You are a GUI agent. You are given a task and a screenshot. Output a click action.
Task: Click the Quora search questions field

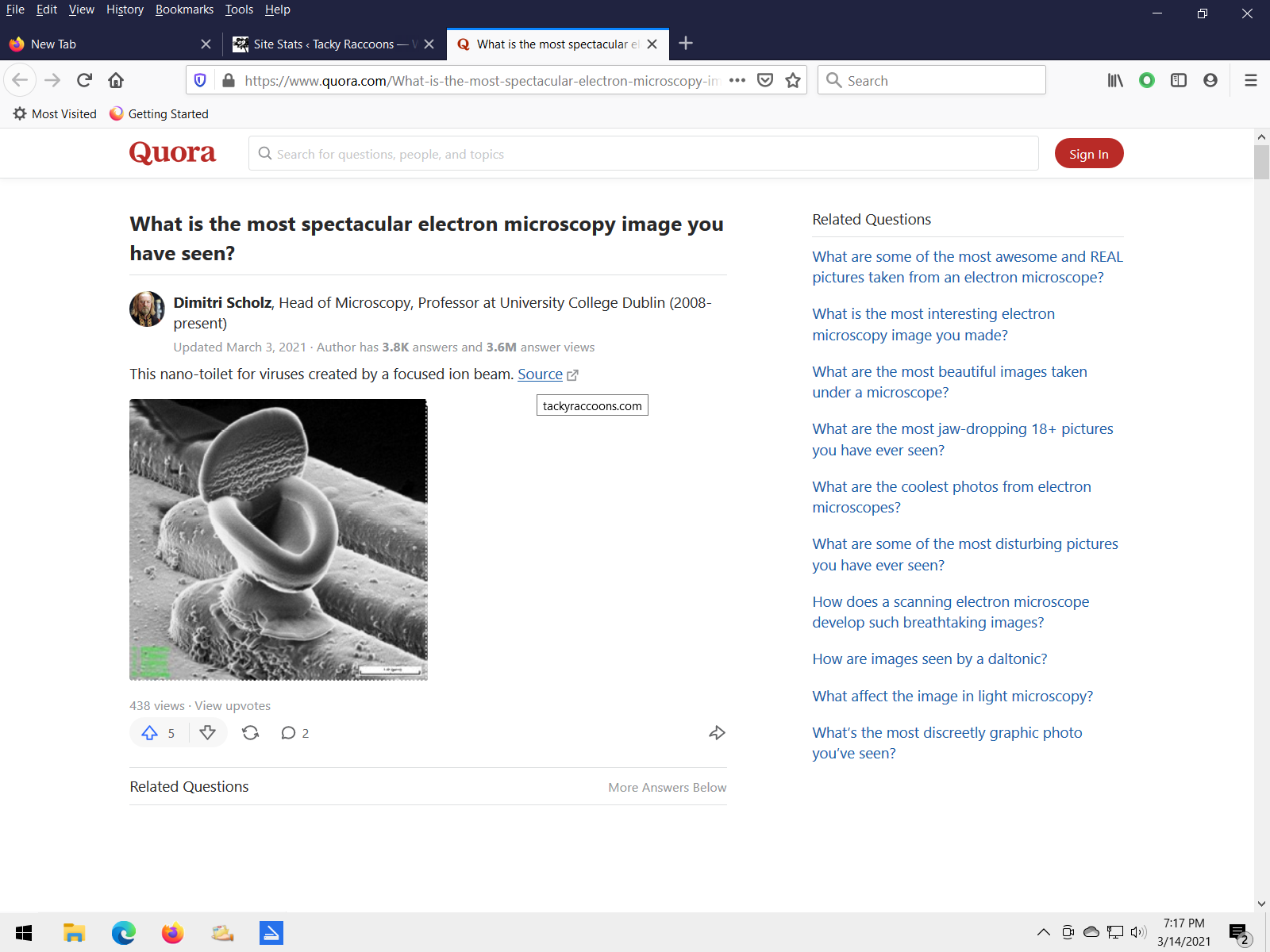643,154
